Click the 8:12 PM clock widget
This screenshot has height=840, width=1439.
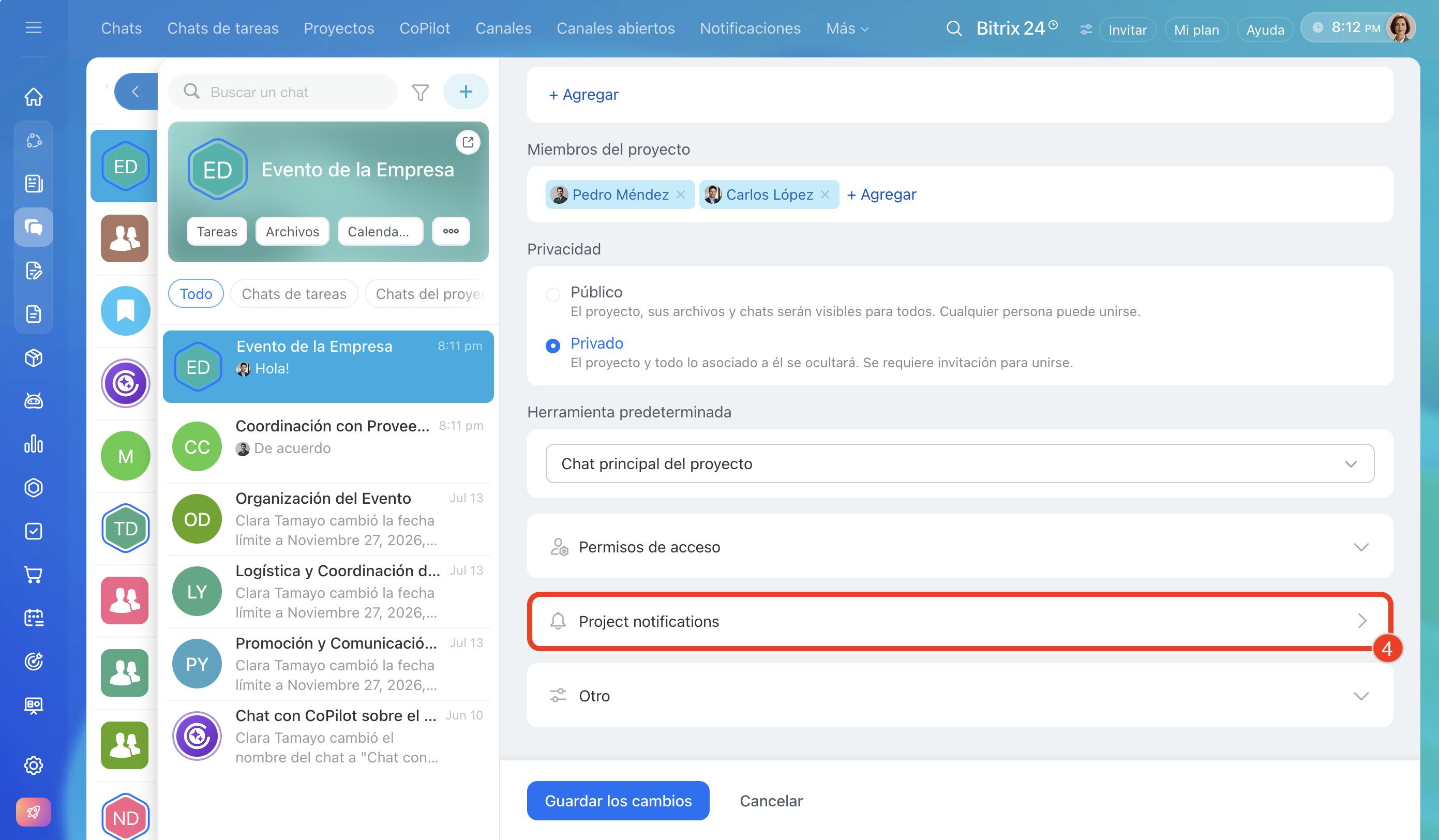click(x=1347, y=27)
